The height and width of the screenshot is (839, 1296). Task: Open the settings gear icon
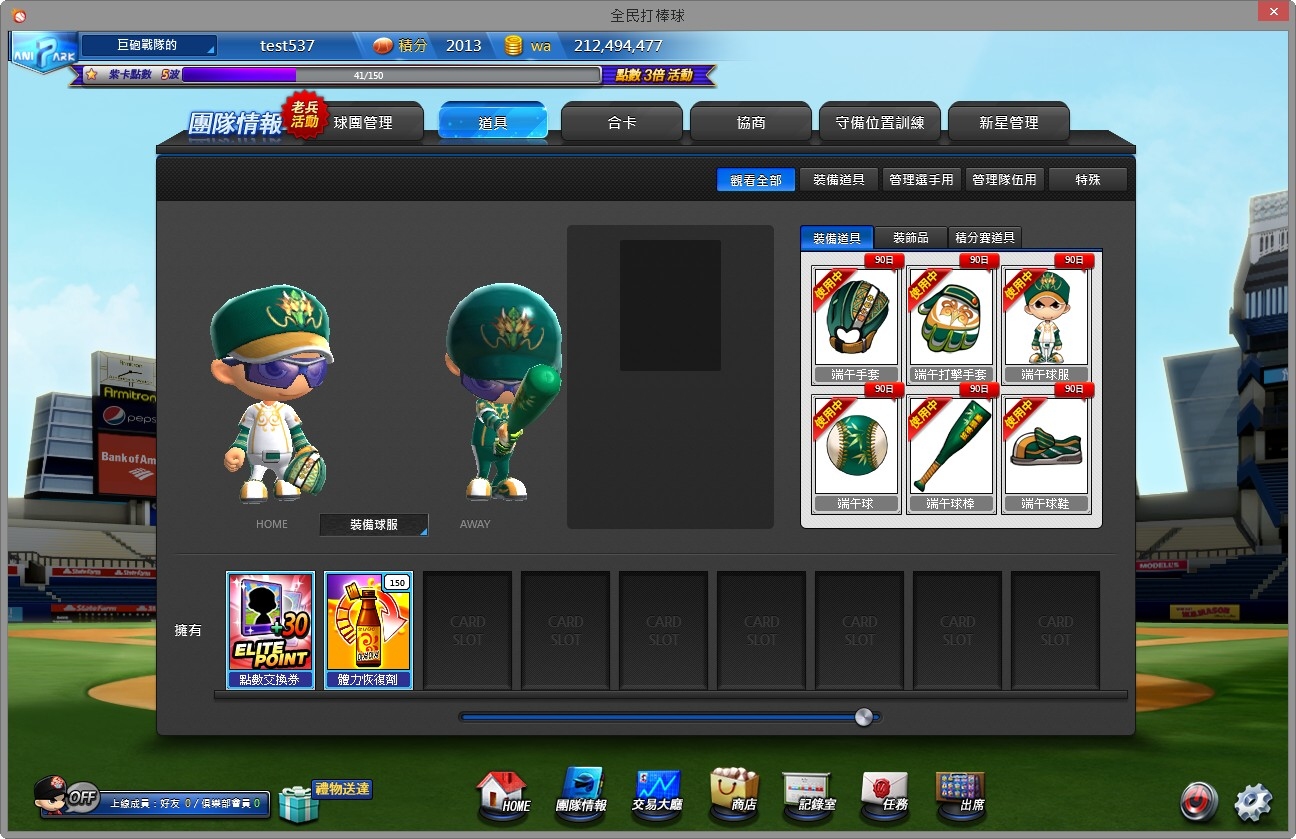click(1253, 802)
